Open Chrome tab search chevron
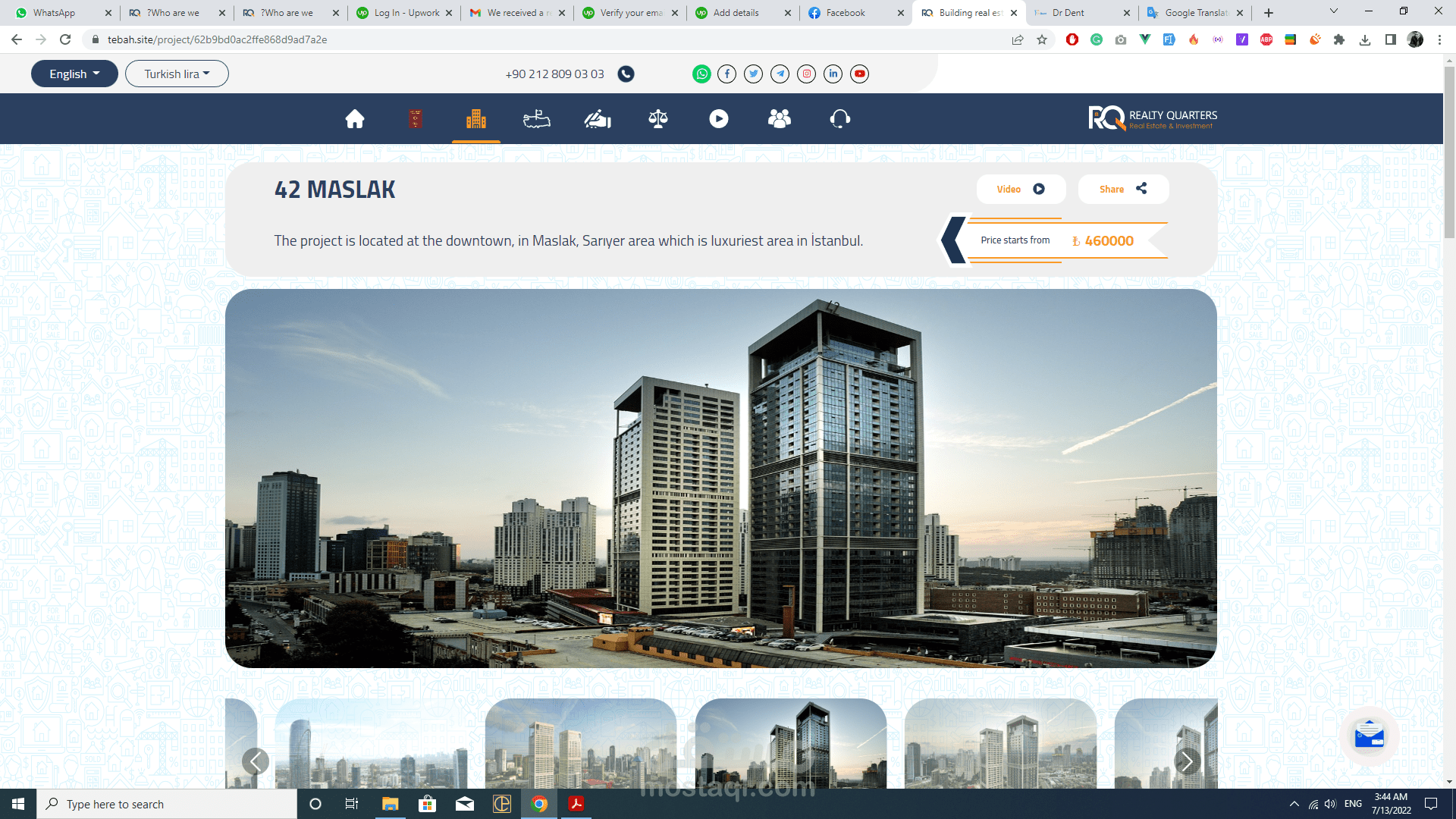Image resolution: width=1456 pixels, height=819 pixels. tap(1334, 11)
